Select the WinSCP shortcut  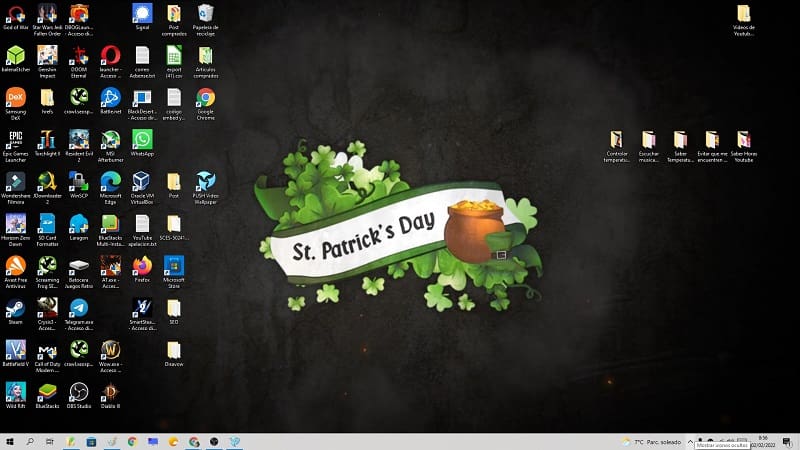(79, 186)
